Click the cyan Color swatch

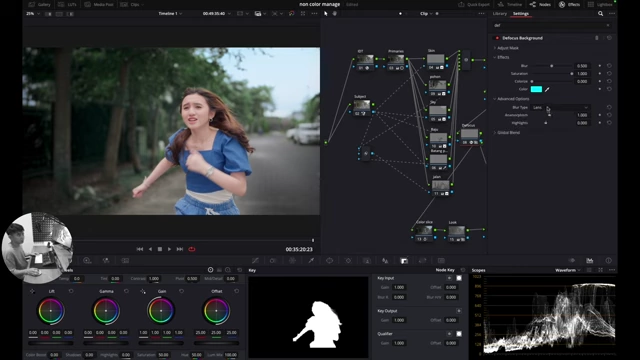[x=536, y=89]
